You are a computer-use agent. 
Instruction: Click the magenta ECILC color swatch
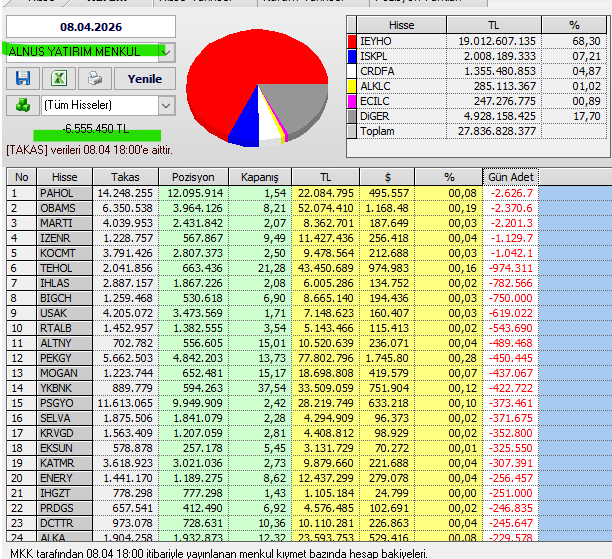pyautogui.click(x=352, y=101)
